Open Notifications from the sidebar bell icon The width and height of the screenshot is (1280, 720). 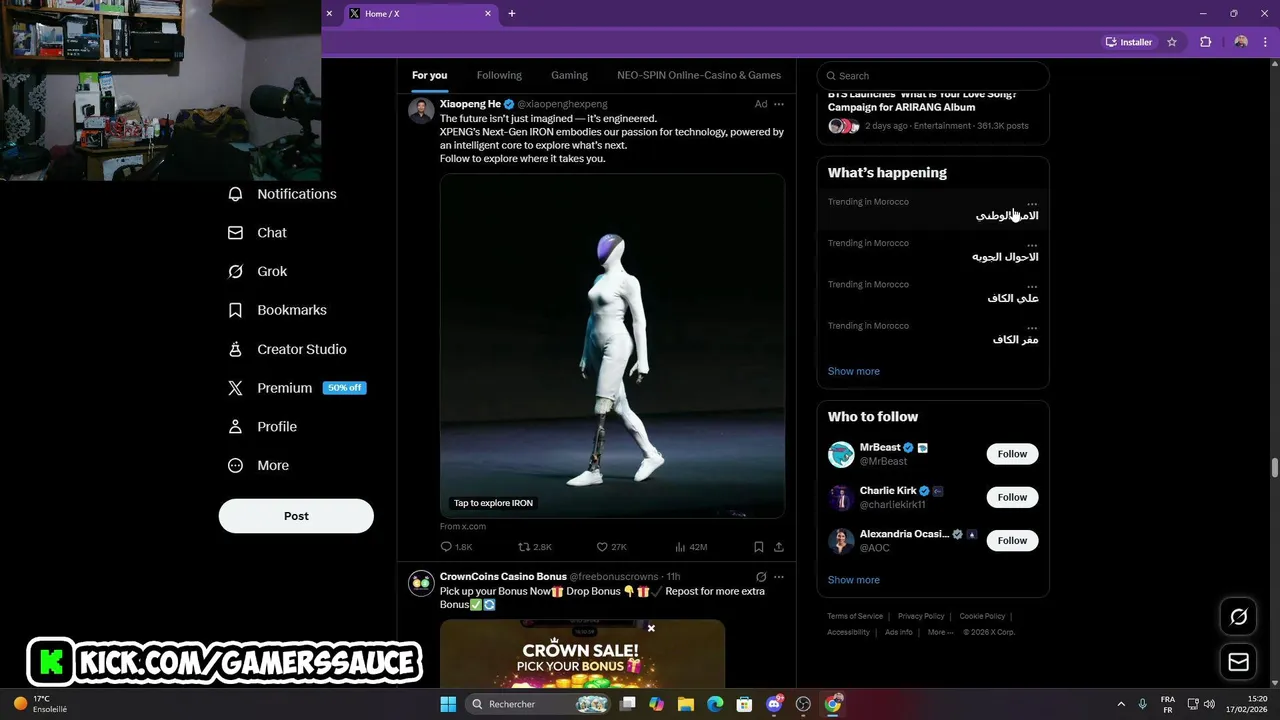(x=235, y=194)
